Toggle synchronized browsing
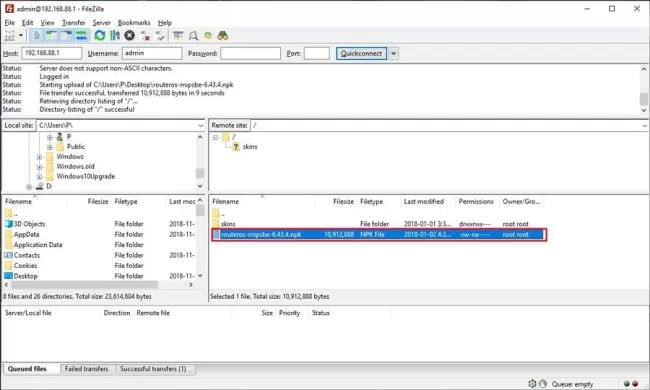The height and width of the screenshot is (390, 650). pyautogui.click(x=208, y=36)
